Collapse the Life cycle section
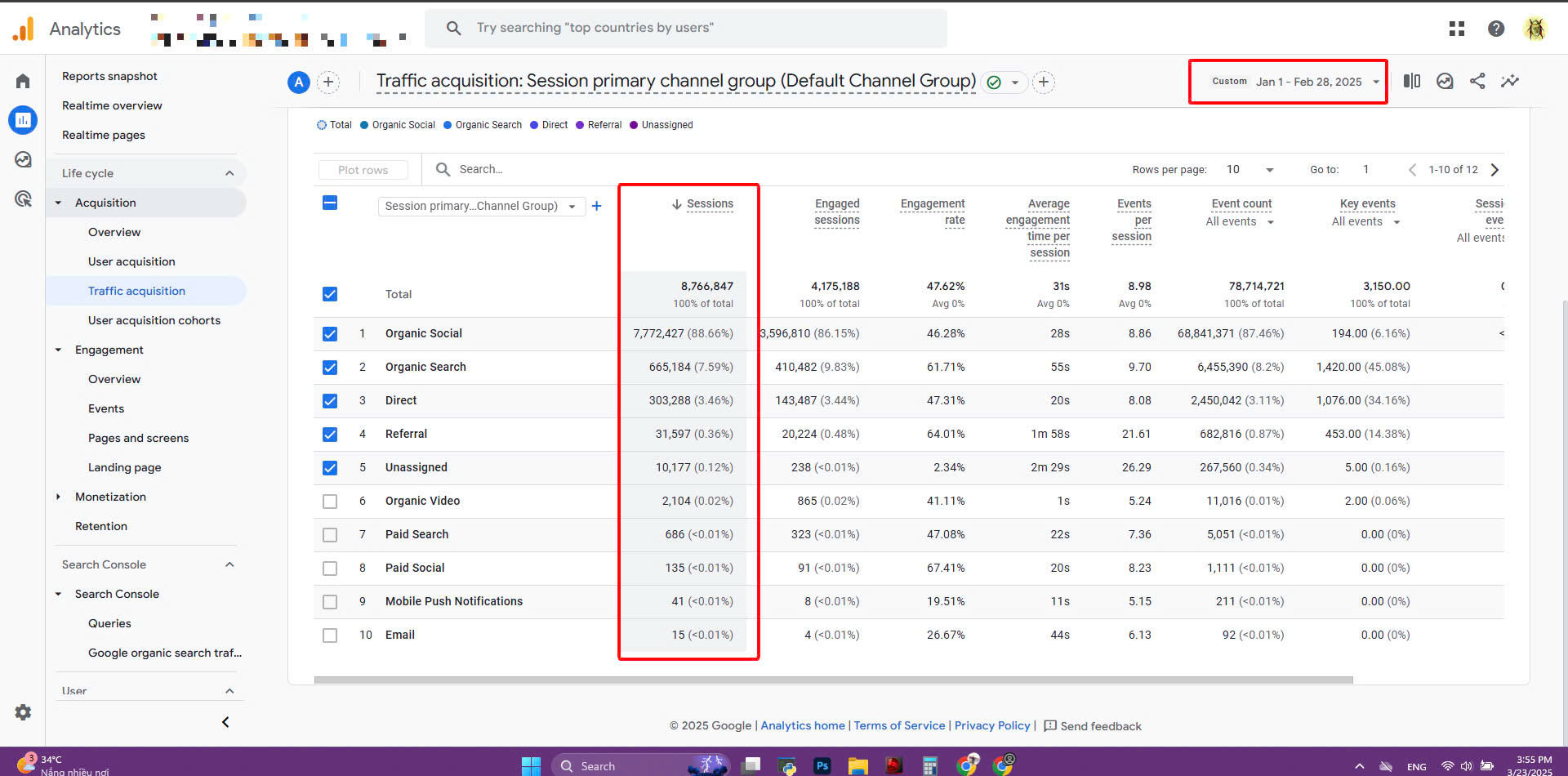Viewport: 1568px width, 776px height. [x=229, y=173]
